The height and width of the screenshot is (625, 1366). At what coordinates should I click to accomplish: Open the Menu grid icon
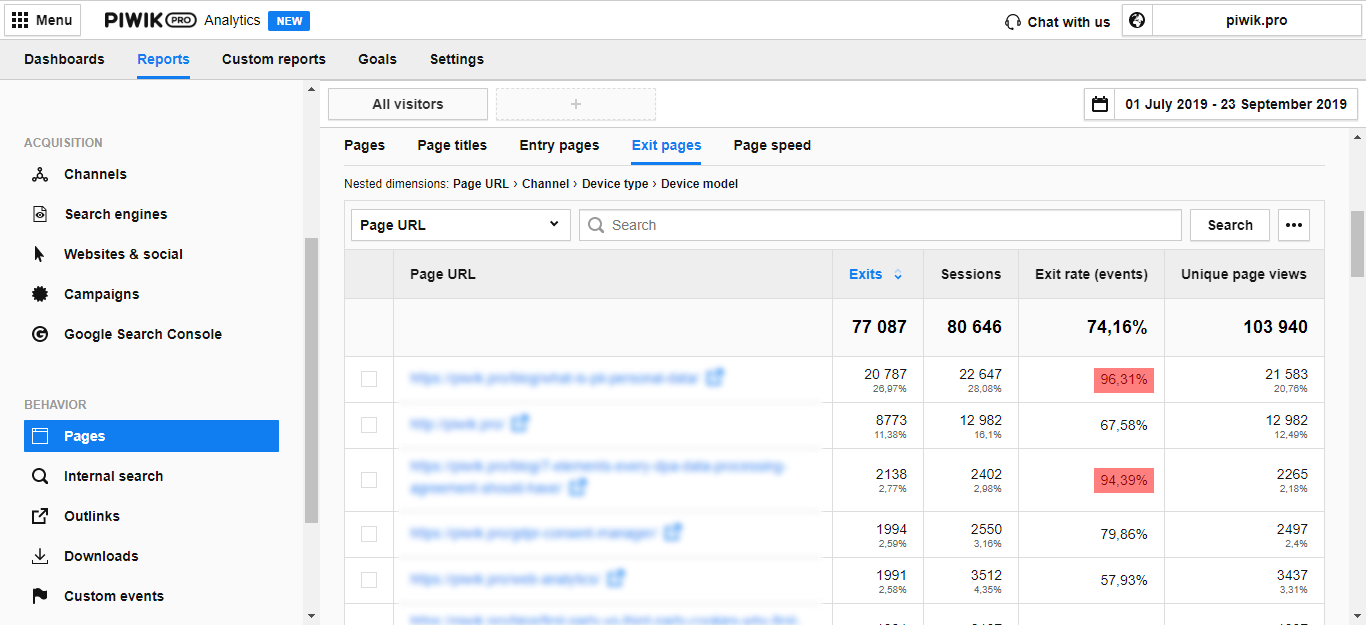20,20
